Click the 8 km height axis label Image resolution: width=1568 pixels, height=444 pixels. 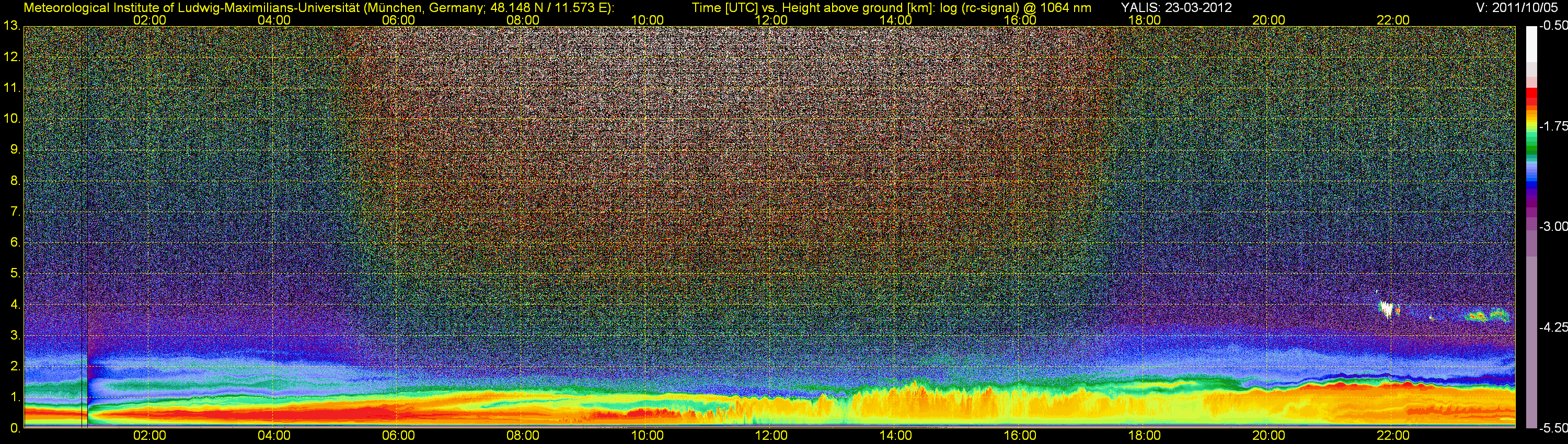pos(15,180)
